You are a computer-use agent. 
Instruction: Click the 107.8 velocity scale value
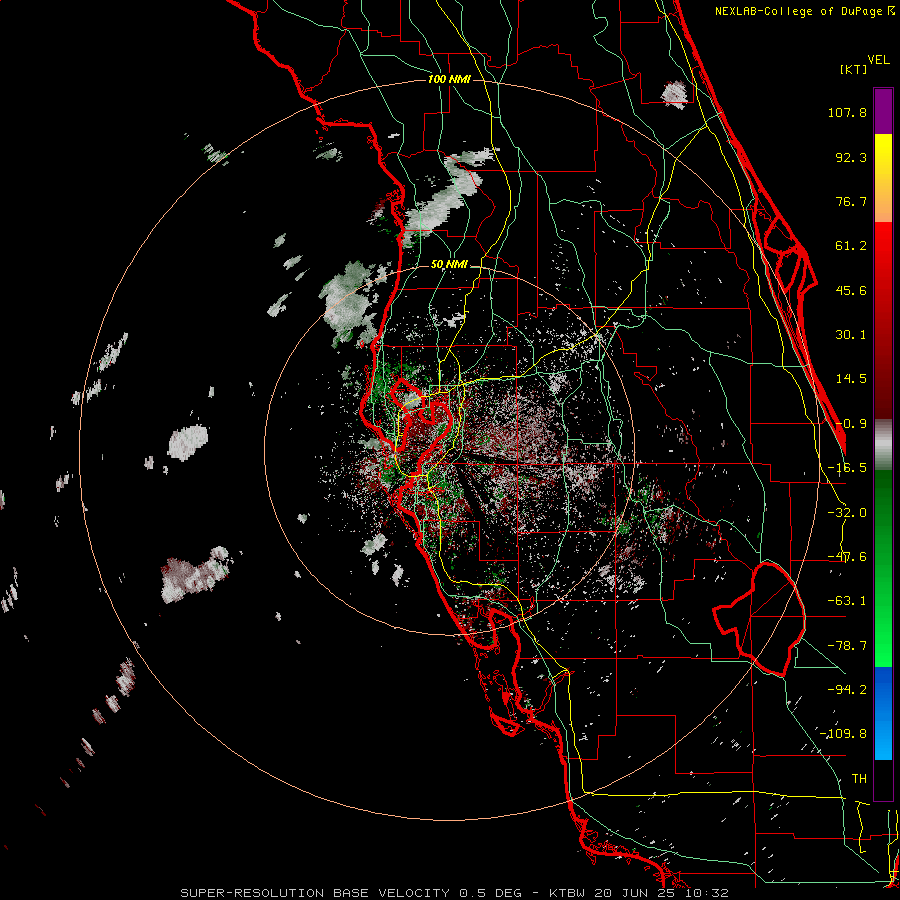847,112
